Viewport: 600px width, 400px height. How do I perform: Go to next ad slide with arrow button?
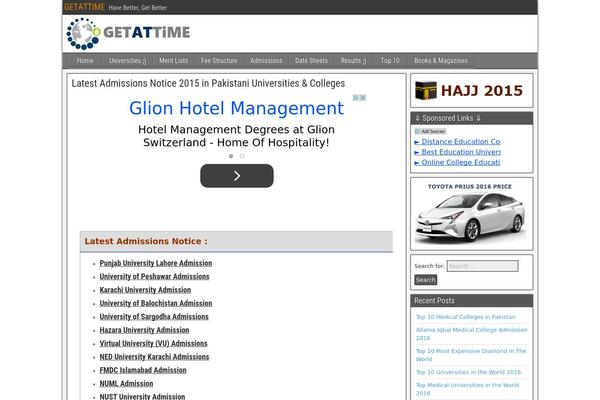pos(237,176)
